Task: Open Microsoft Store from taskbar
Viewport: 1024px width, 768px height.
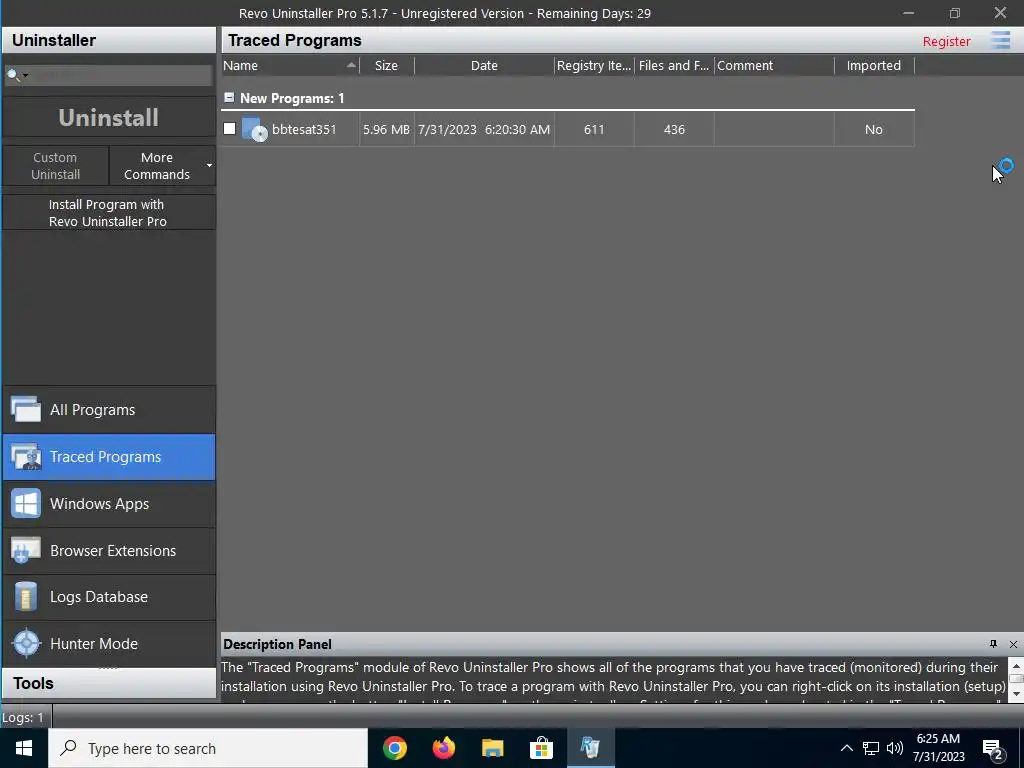Action: click(x=541, y=748)
